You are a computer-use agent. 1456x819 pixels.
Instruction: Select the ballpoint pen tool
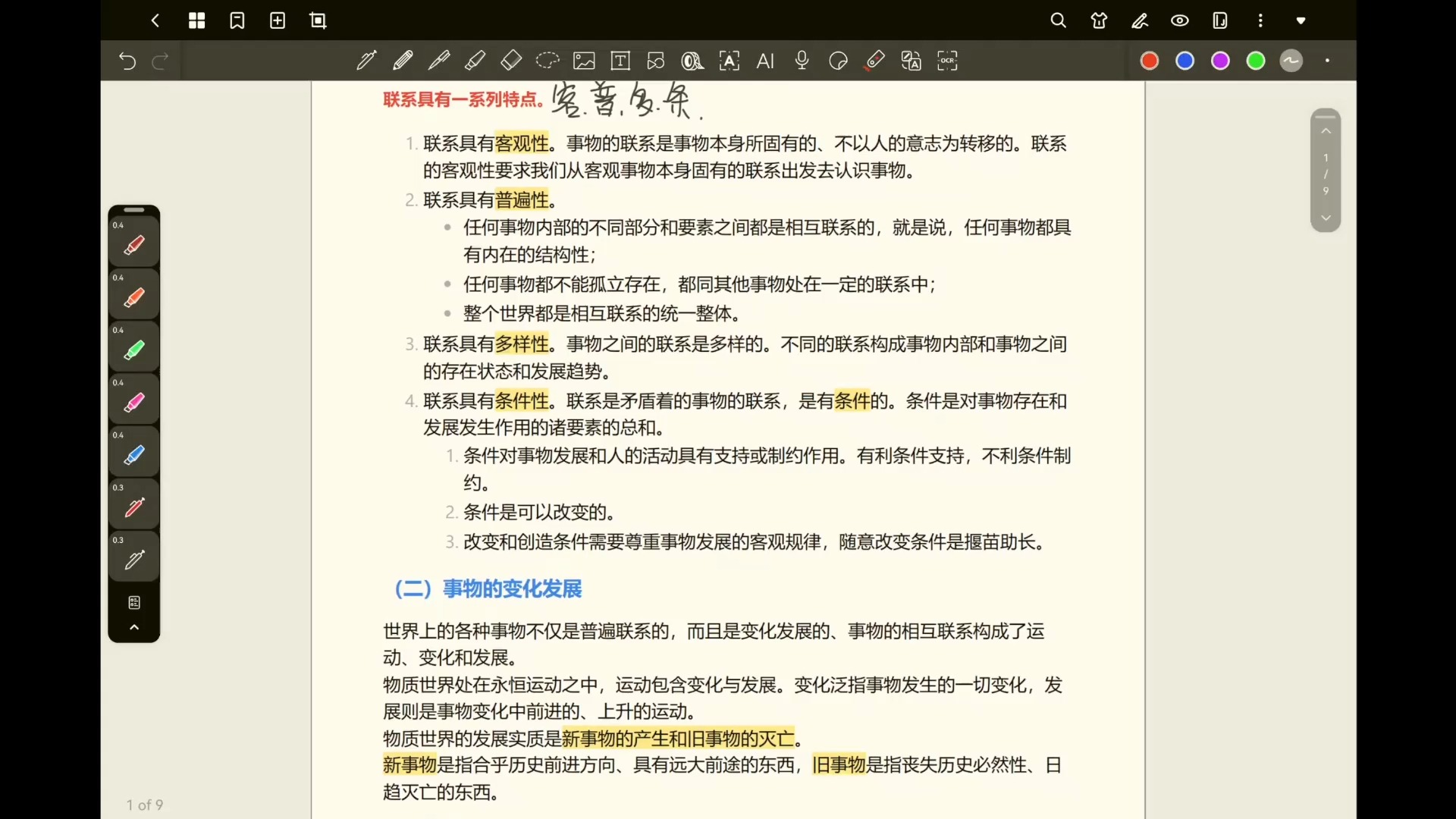click(x=439, y=61)
